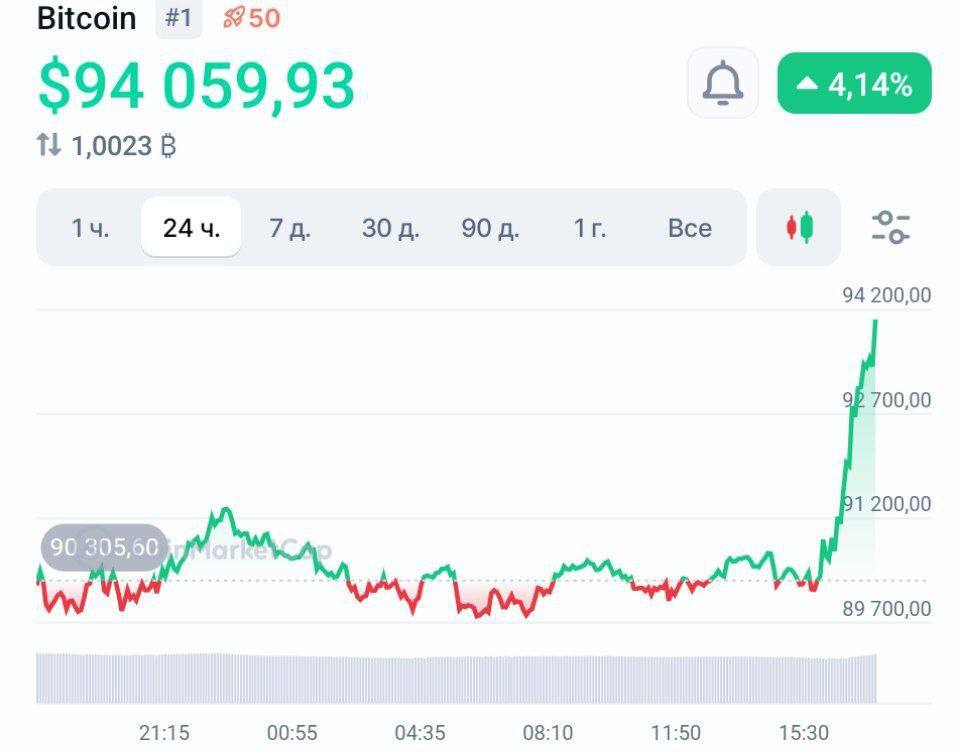Open chart settings sliders icon

[890, 228]
